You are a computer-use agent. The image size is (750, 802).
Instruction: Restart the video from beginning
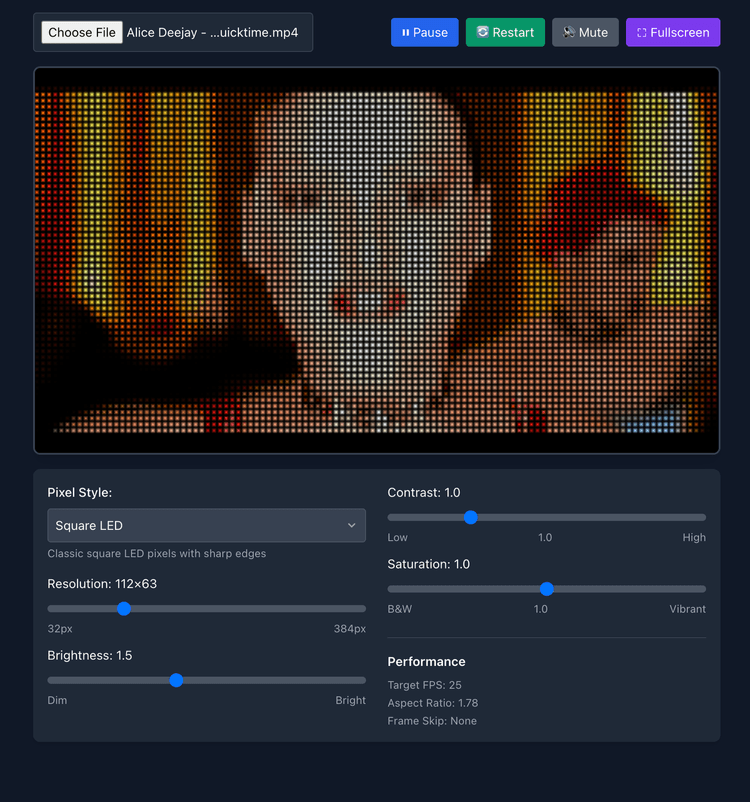[x=505, y=32]
